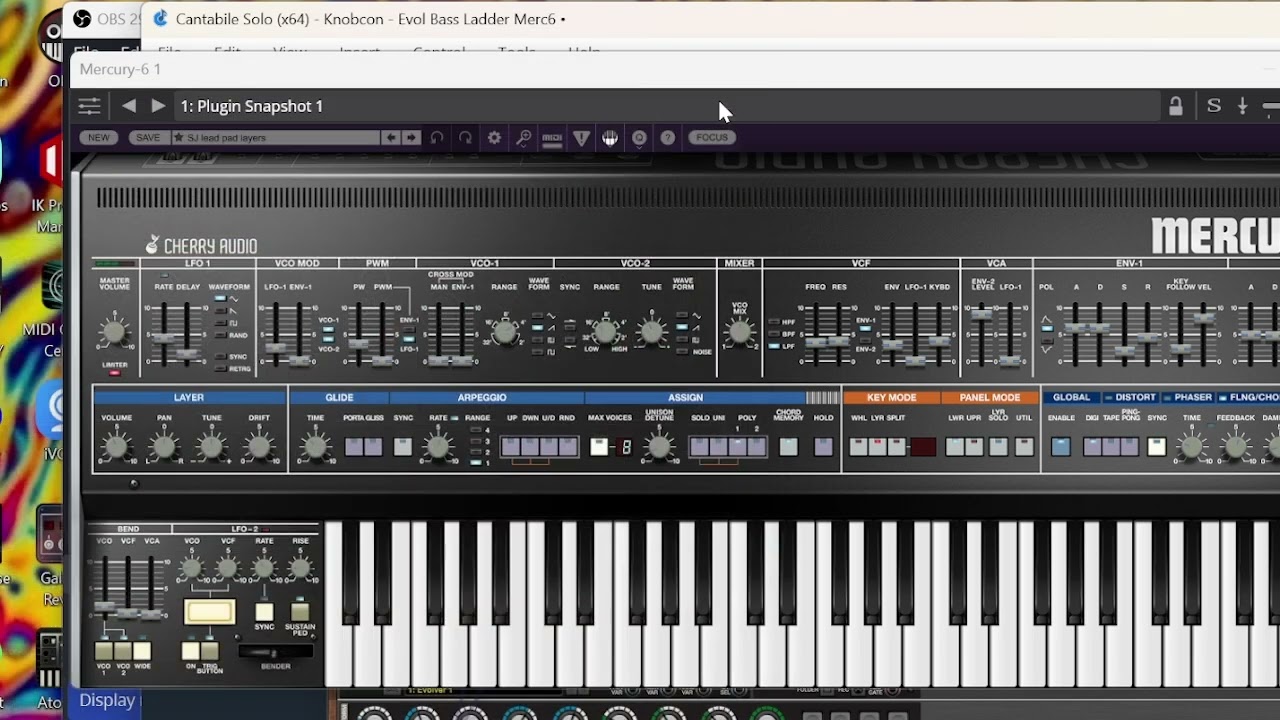1280x720 pixels.
Task: Click the MAX VOICES button
Action: [x=599, y=447]
